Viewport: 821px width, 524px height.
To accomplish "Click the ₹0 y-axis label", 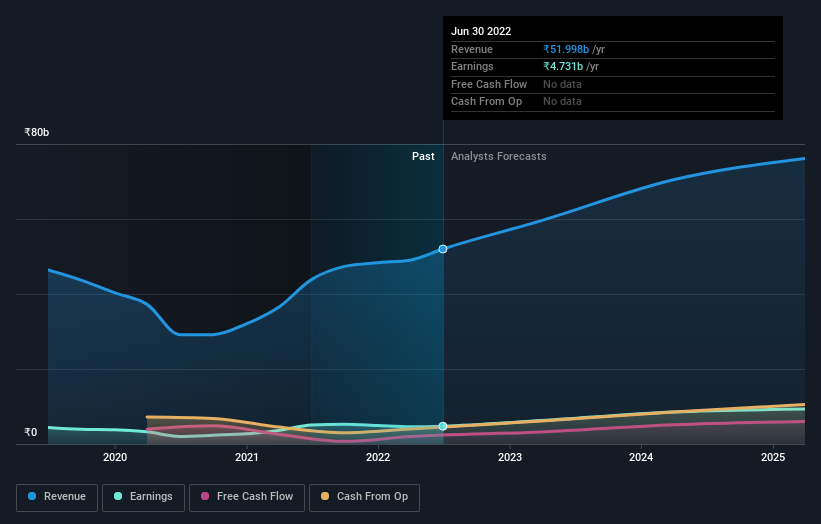I will tap(31, 432).
